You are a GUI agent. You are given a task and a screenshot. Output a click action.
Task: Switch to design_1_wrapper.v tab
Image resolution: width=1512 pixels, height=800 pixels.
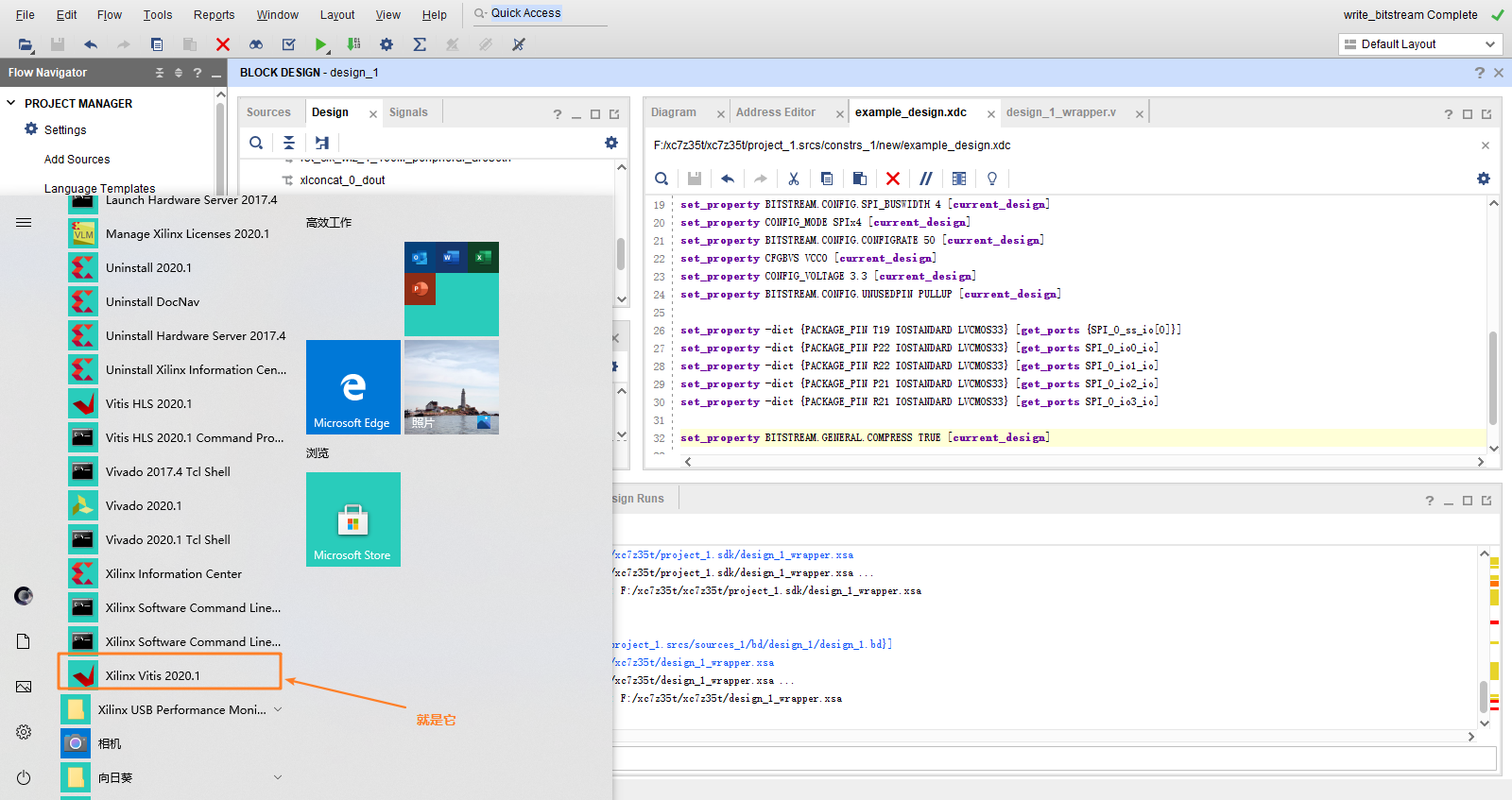(1061, 112)
